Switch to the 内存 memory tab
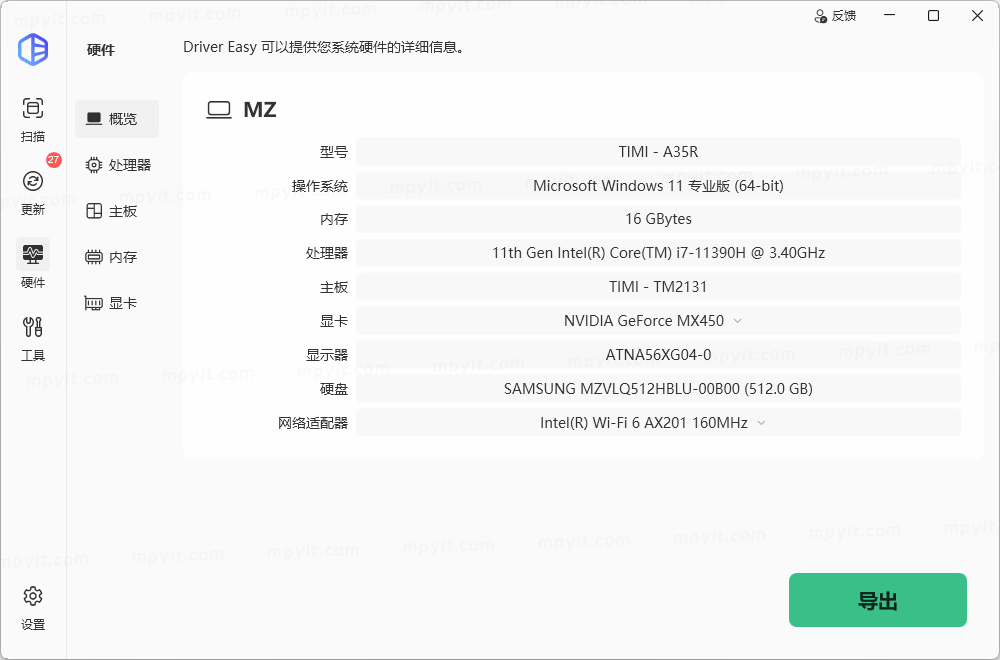The image size is (1000, 660). click(117, 257)
